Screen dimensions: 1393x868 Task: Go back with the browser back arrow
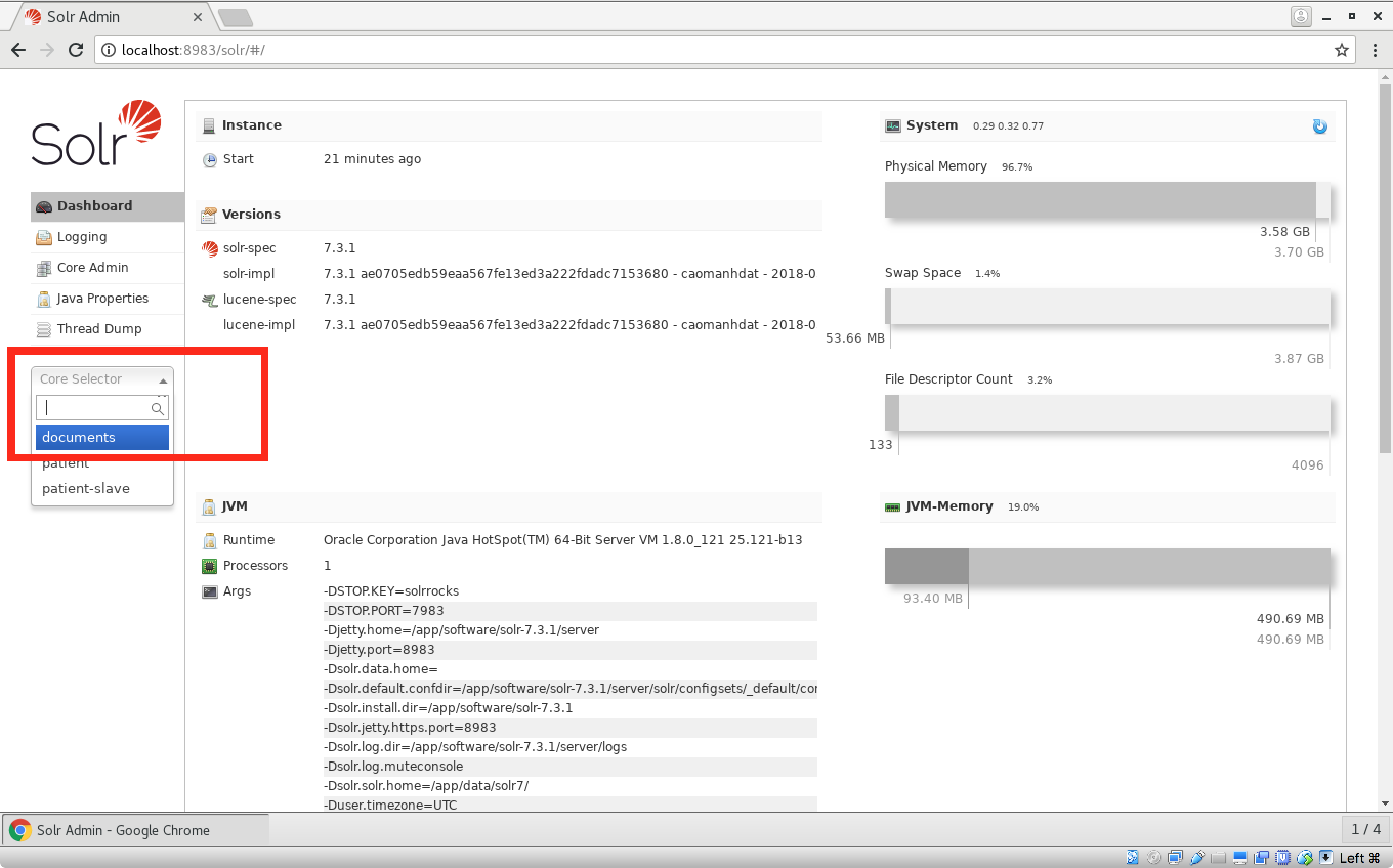18,50
